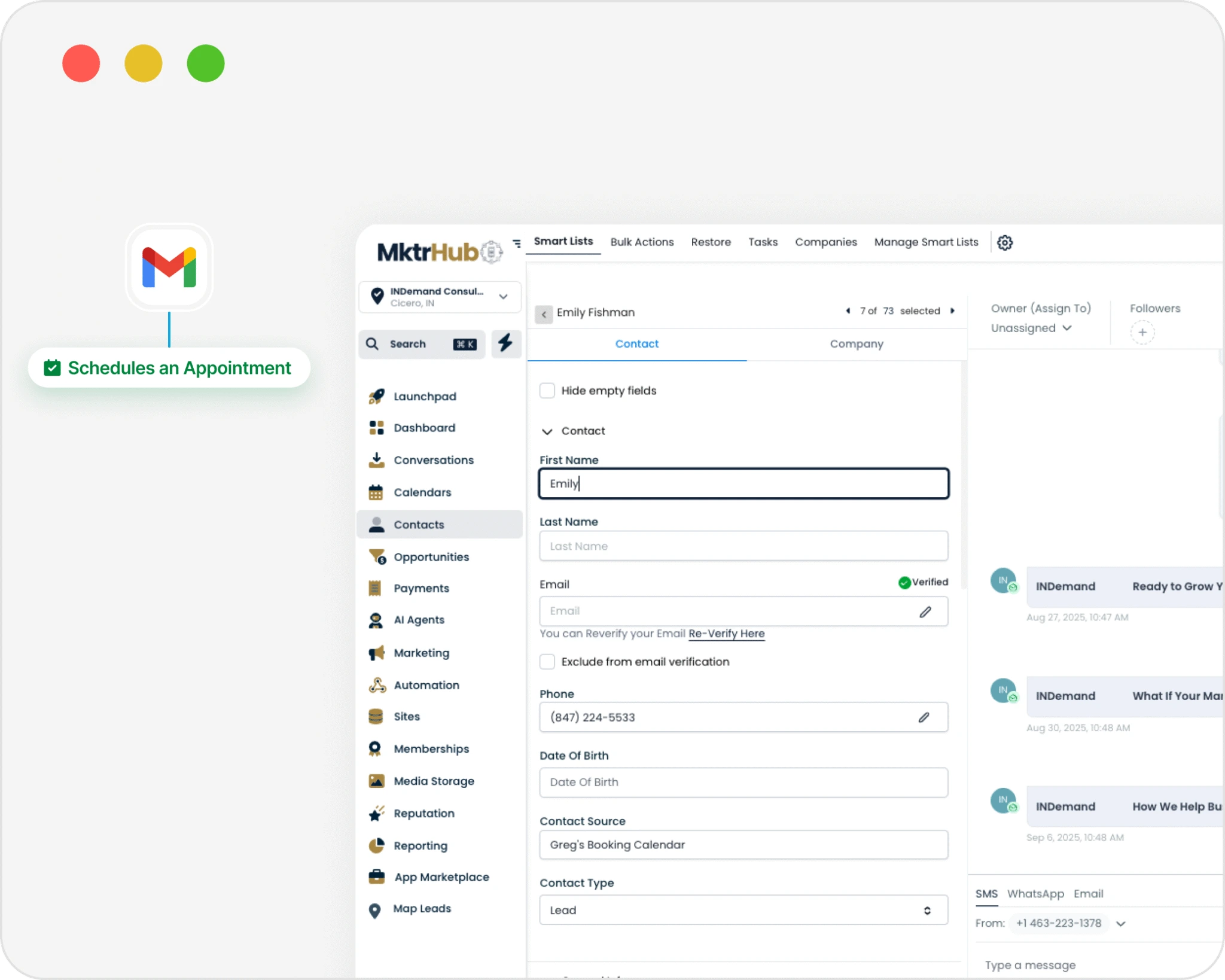1225x980 pixels.
Task: Go back using arrow beside Emily Fishman
Action: click(544, 314)
